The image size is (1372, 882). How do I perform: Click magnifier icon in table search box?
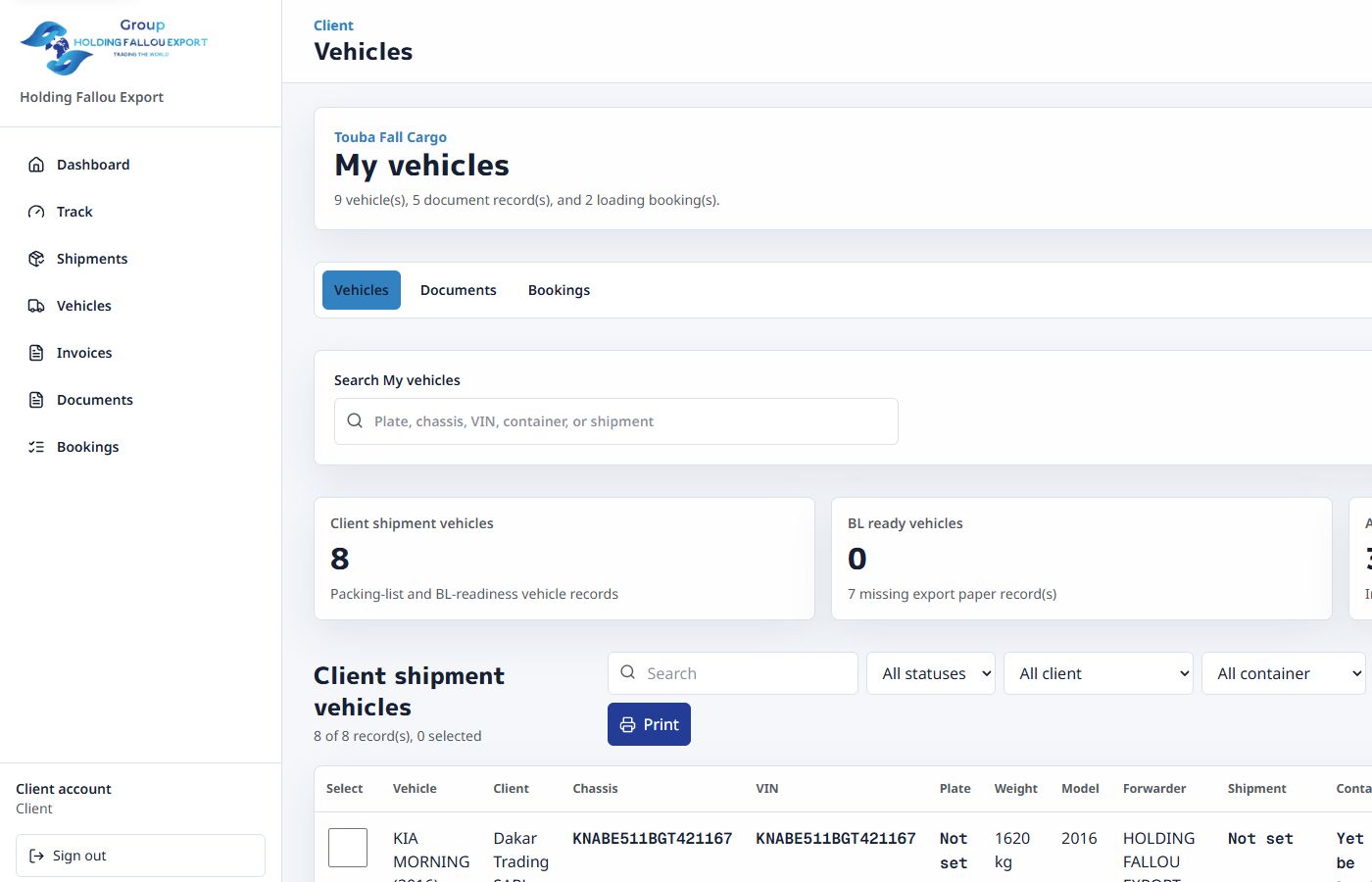(628, 672)
